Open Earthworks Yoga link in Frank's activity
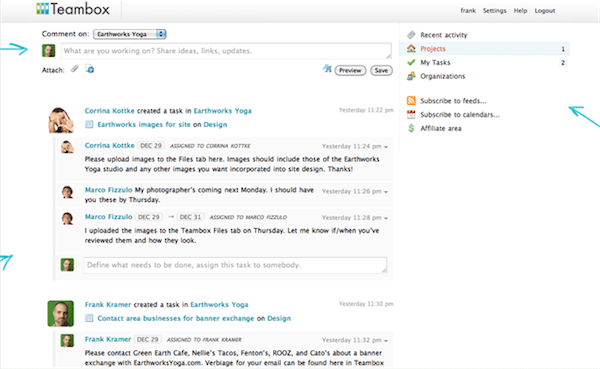Screen dimensions: 600x369 click(219, 304)
